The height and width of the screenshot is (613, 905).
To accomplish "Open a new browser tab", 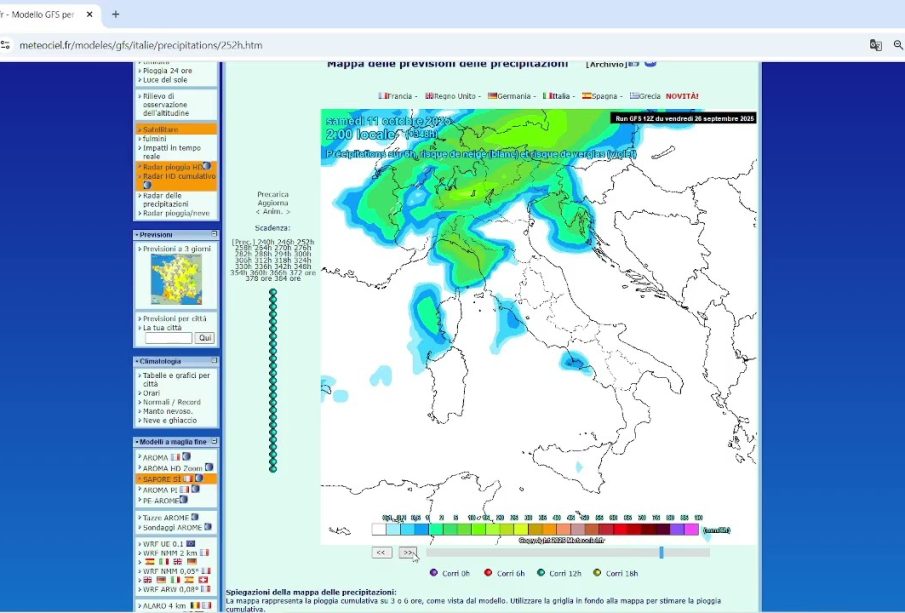I will coord(115,14).
